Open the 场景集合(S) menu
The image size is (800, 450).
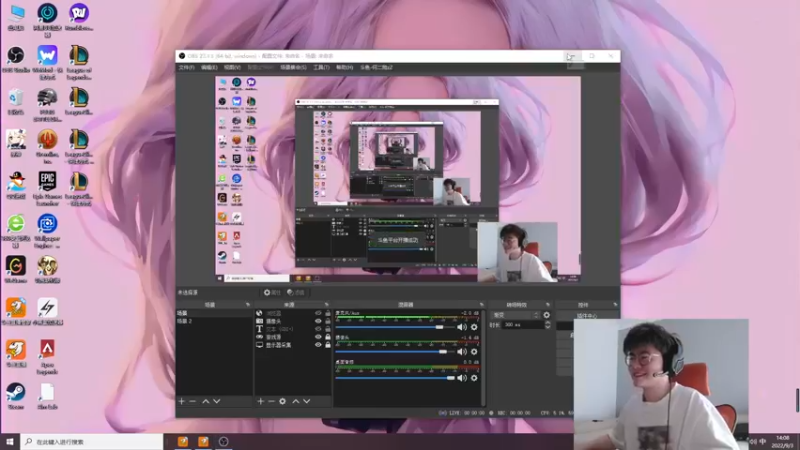[293, 67]
